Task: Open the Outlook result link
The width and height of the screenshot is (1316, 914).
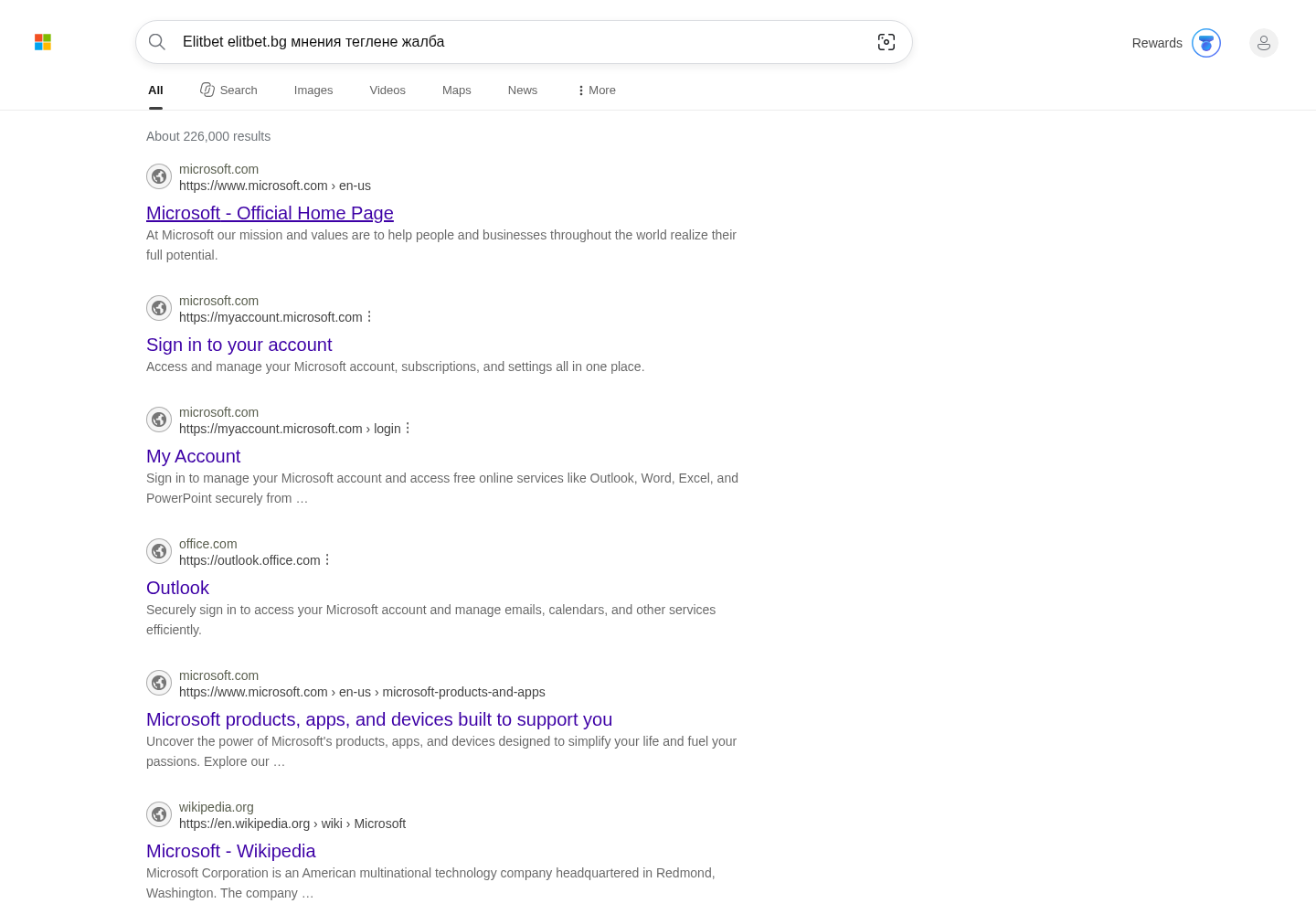Action: click(177, 588)
